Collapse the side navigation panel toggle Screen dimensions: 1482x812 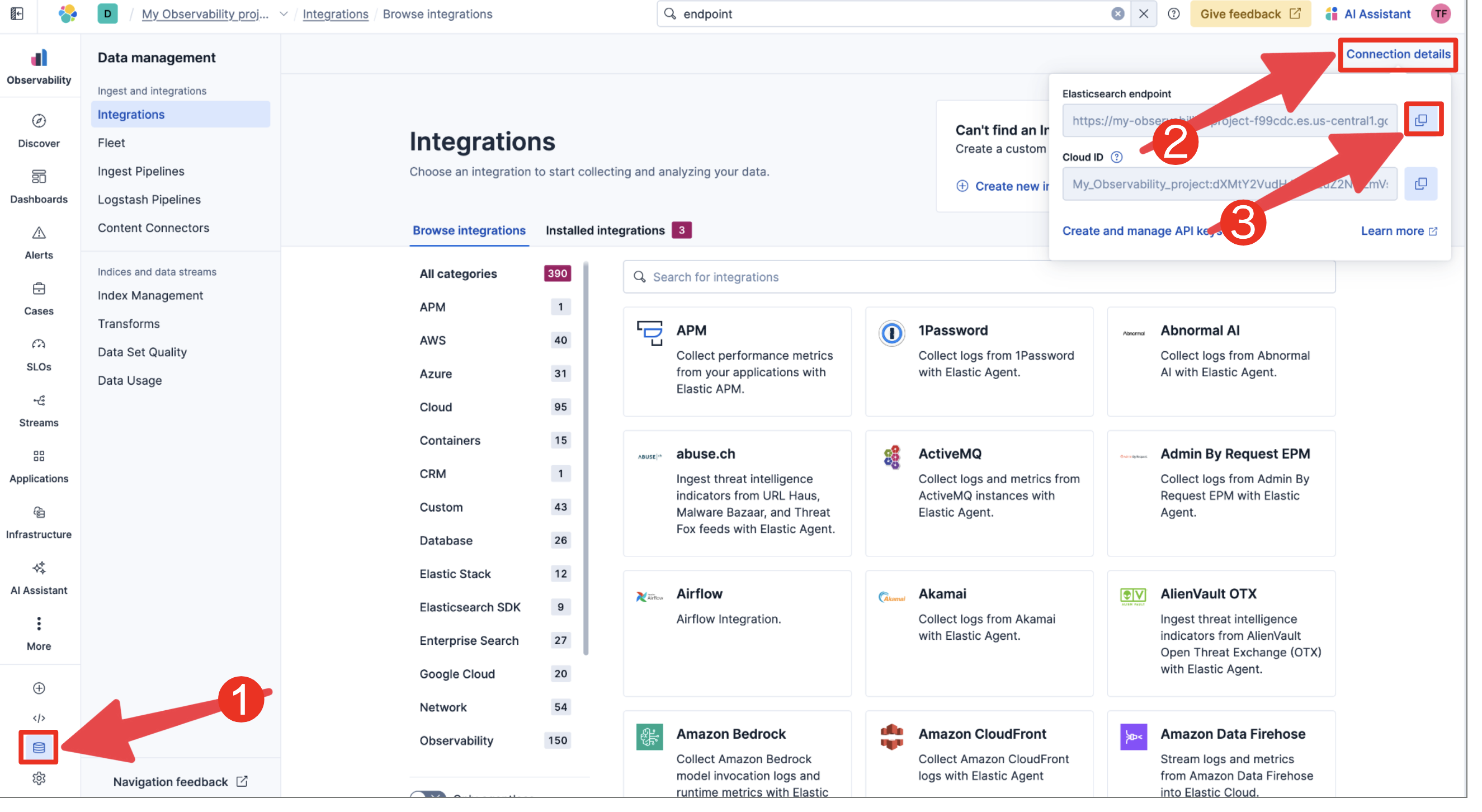(17, 13)
